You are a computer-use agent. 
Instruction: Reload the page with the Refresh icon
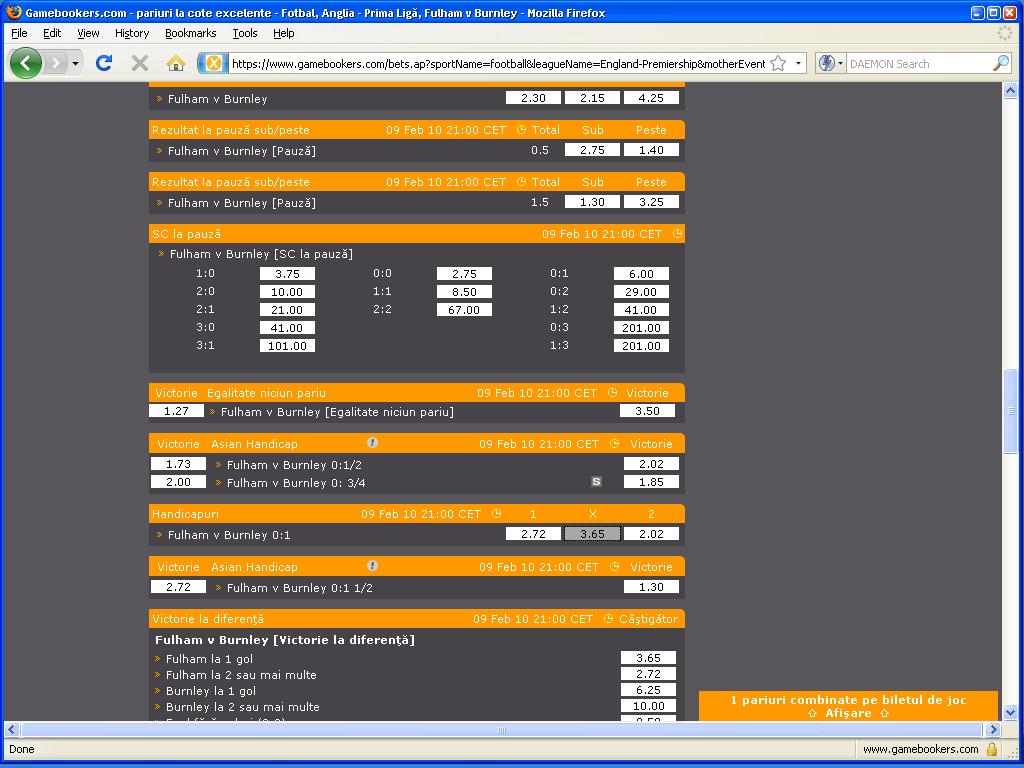(104, 63)
